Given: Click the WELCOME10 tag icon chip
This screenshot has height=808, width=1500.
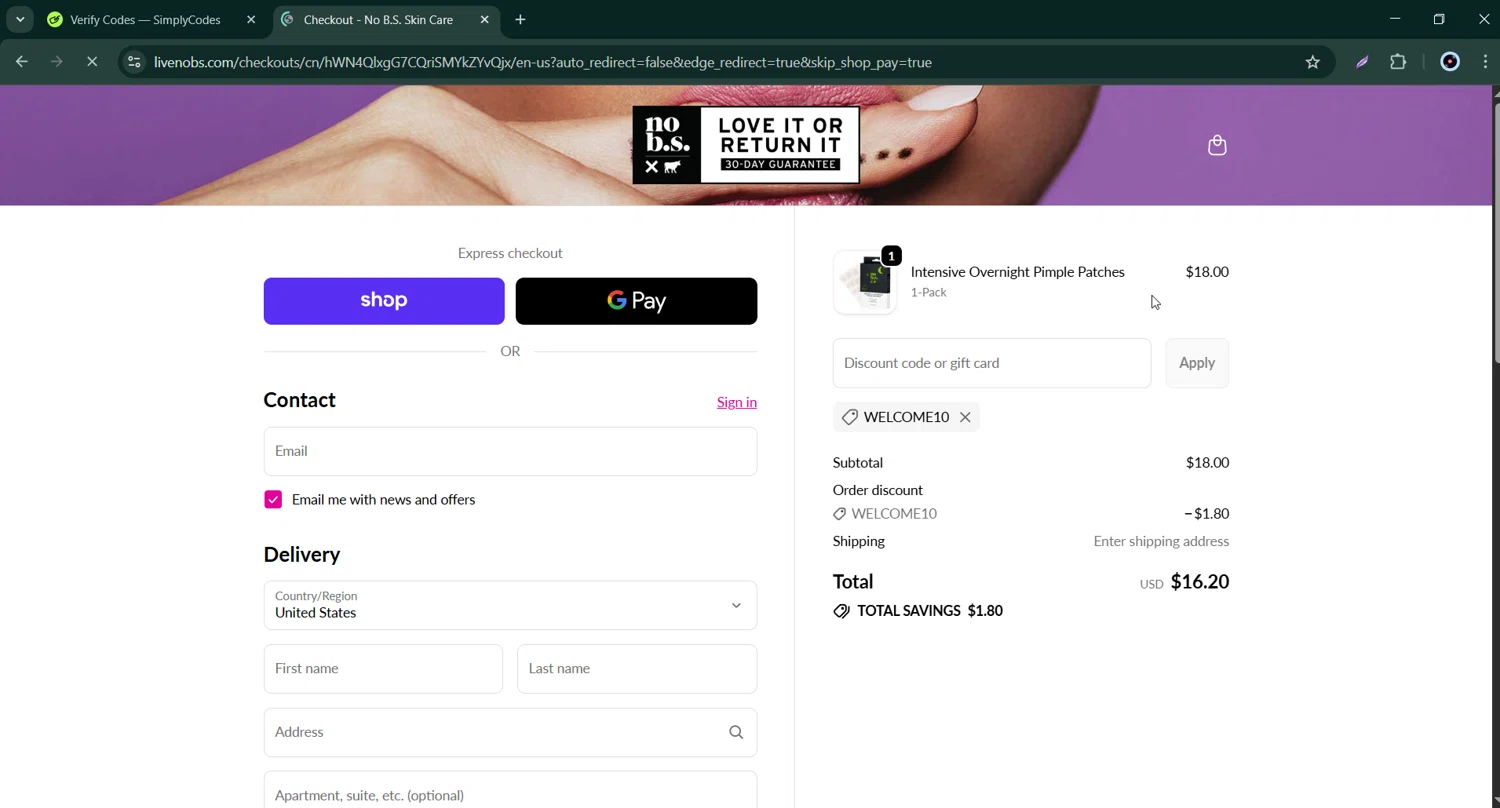Looking at the screenshot, I should [906, 417].
